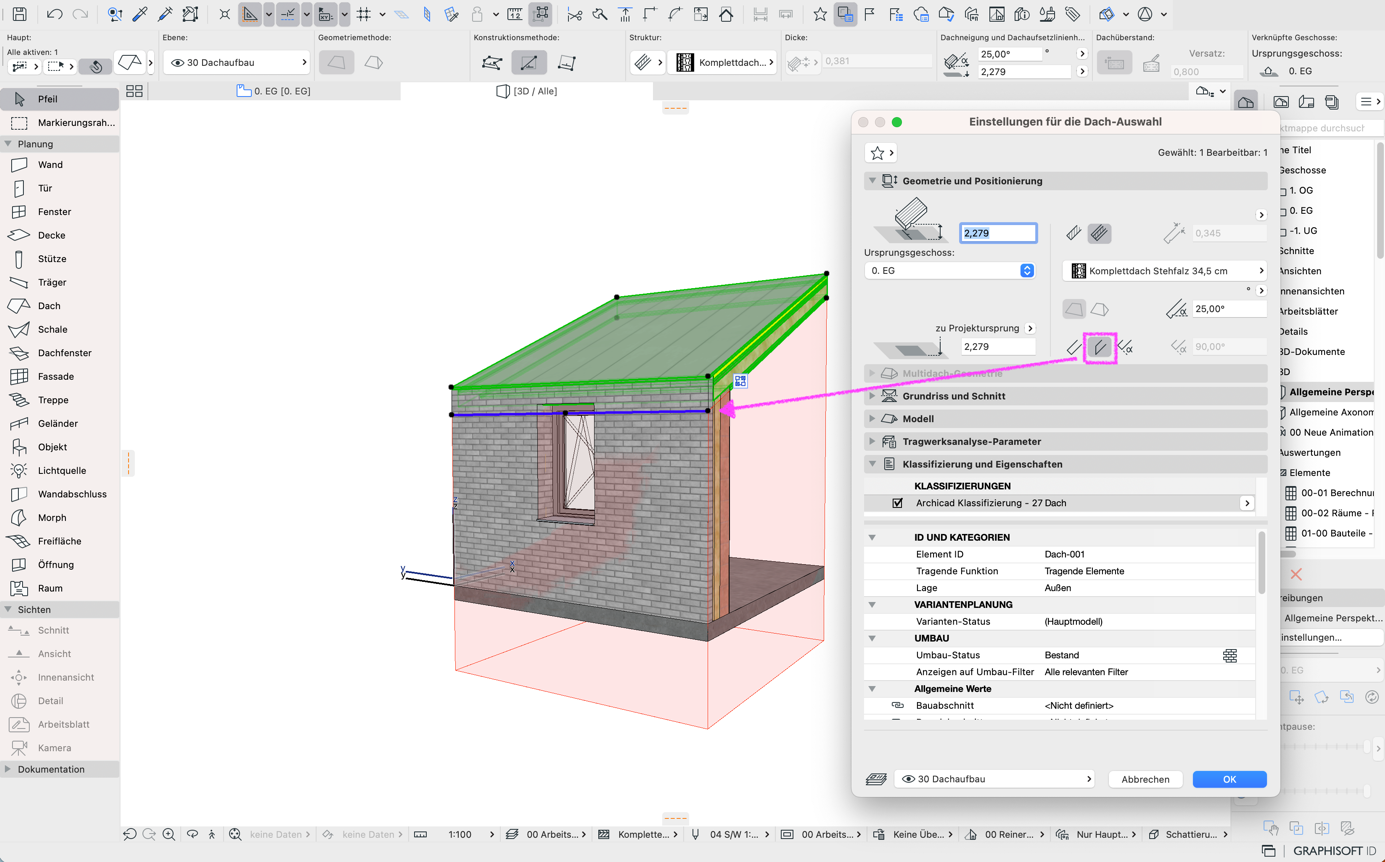
Task: Click the Undo arrow in toolbar
Action: click(x=54, y=14)
